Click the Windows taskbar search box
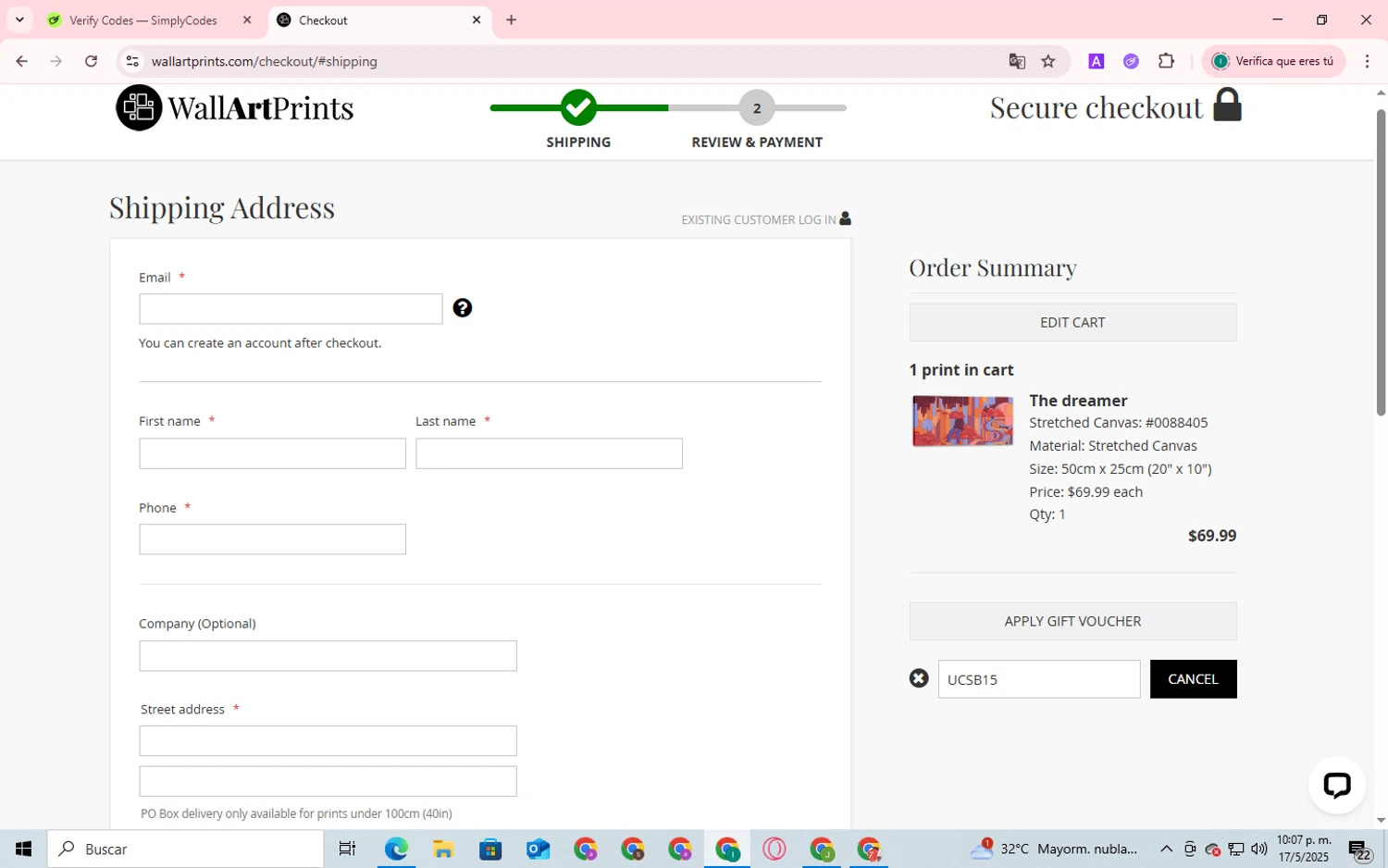 [x=186, y=849]
